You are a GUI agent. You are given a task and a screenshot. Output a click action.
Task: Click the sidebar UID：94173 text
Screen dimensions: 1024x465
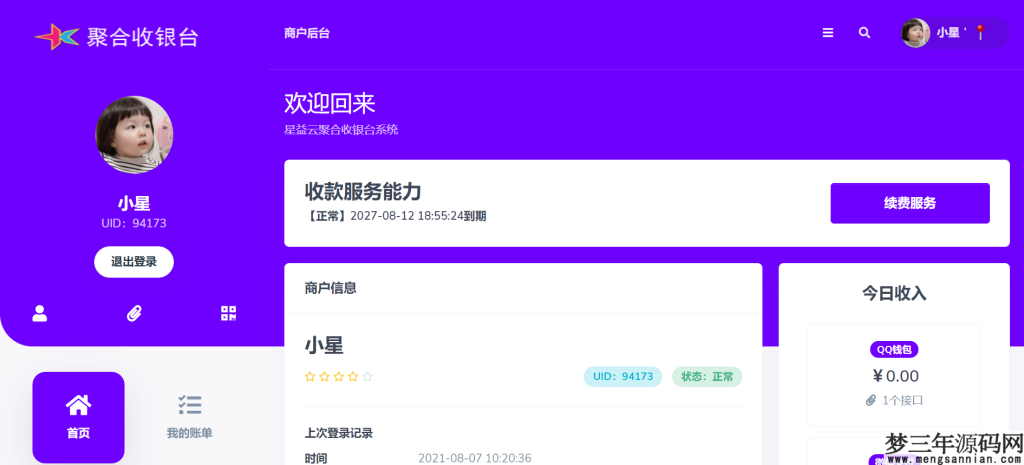pyautogui.click(x=134, y=223)
